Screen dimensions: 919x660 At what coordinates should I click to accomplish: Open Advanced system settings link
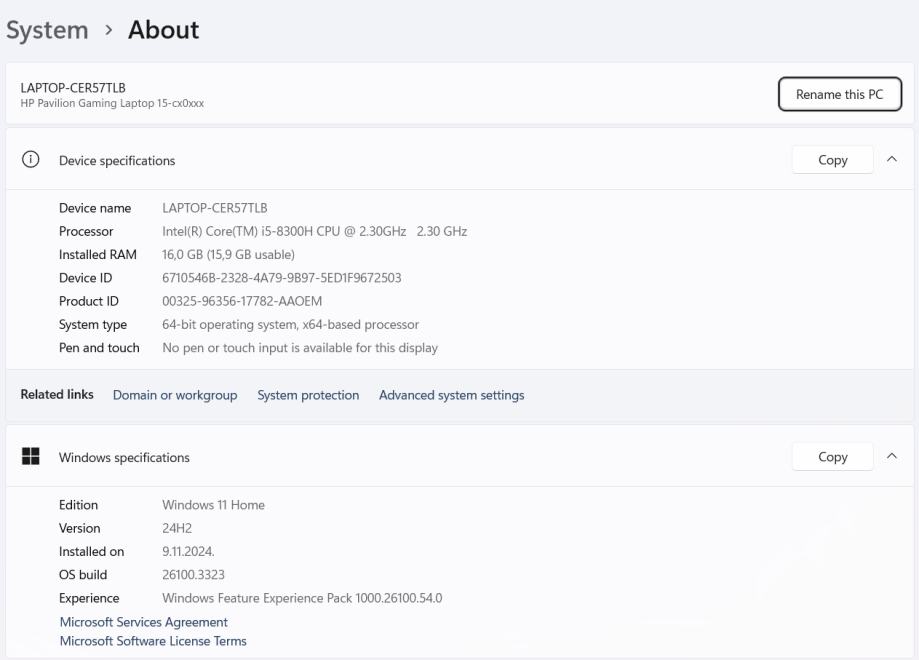click(x=451, y=395)
